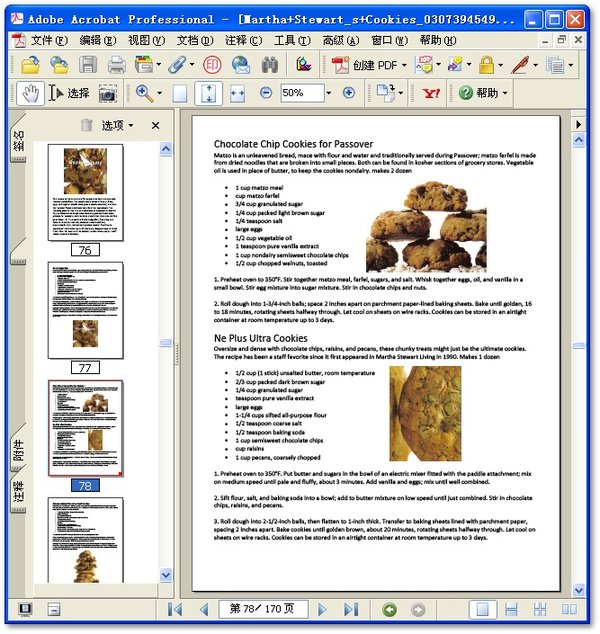Click the Organizer icon
The width and height of the screenshot is (600, 634).
[x=144, y=65]
